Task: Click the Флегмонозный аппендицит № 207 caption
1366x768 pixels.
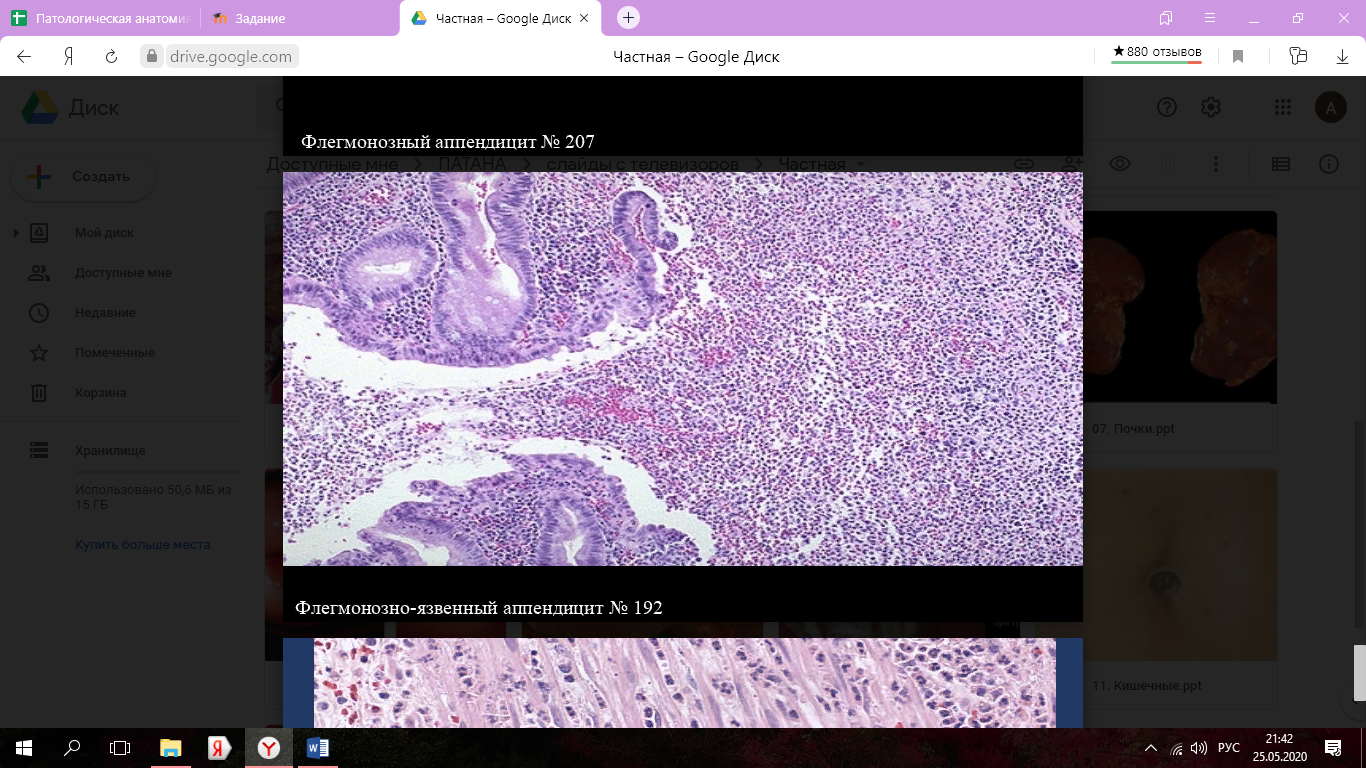Action: (x=448, y=142)
